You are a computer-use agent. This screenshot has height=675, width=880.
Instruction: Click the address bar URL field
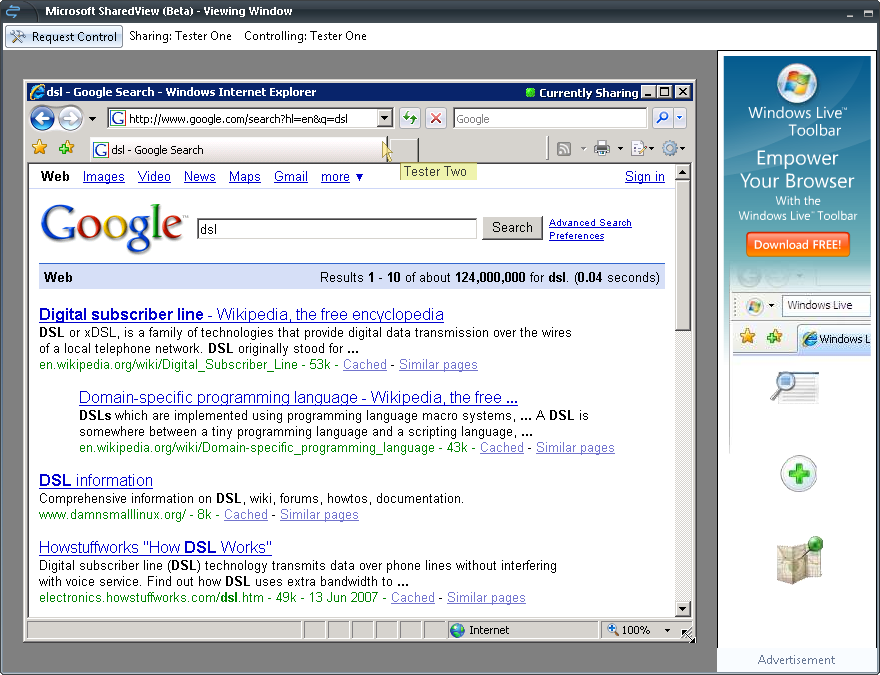242,118
